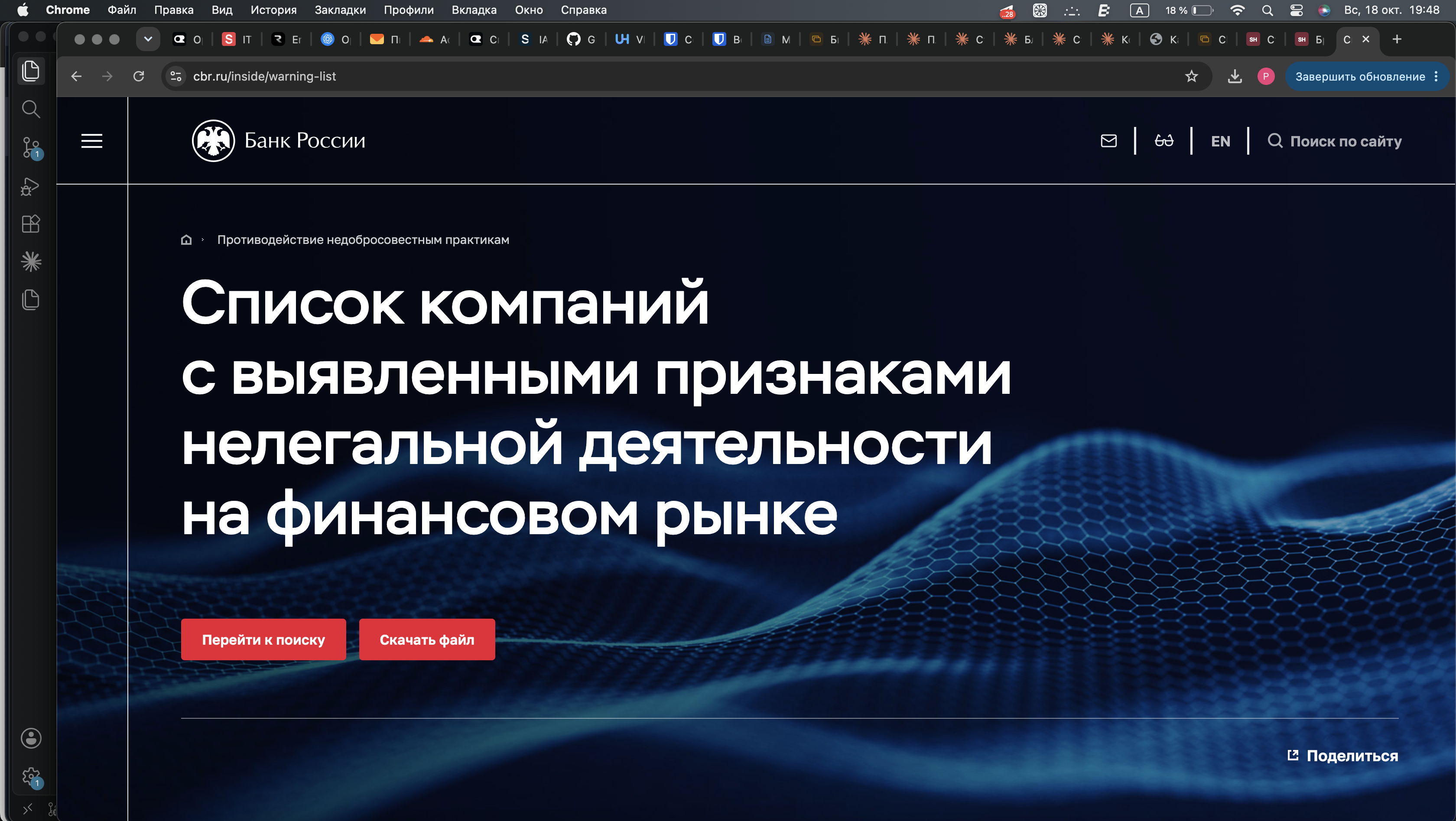Click the Bank of Russia eagle logo
Image resolution: width=1456 pixels, height=821 pixels.
[x=213, y=141]
